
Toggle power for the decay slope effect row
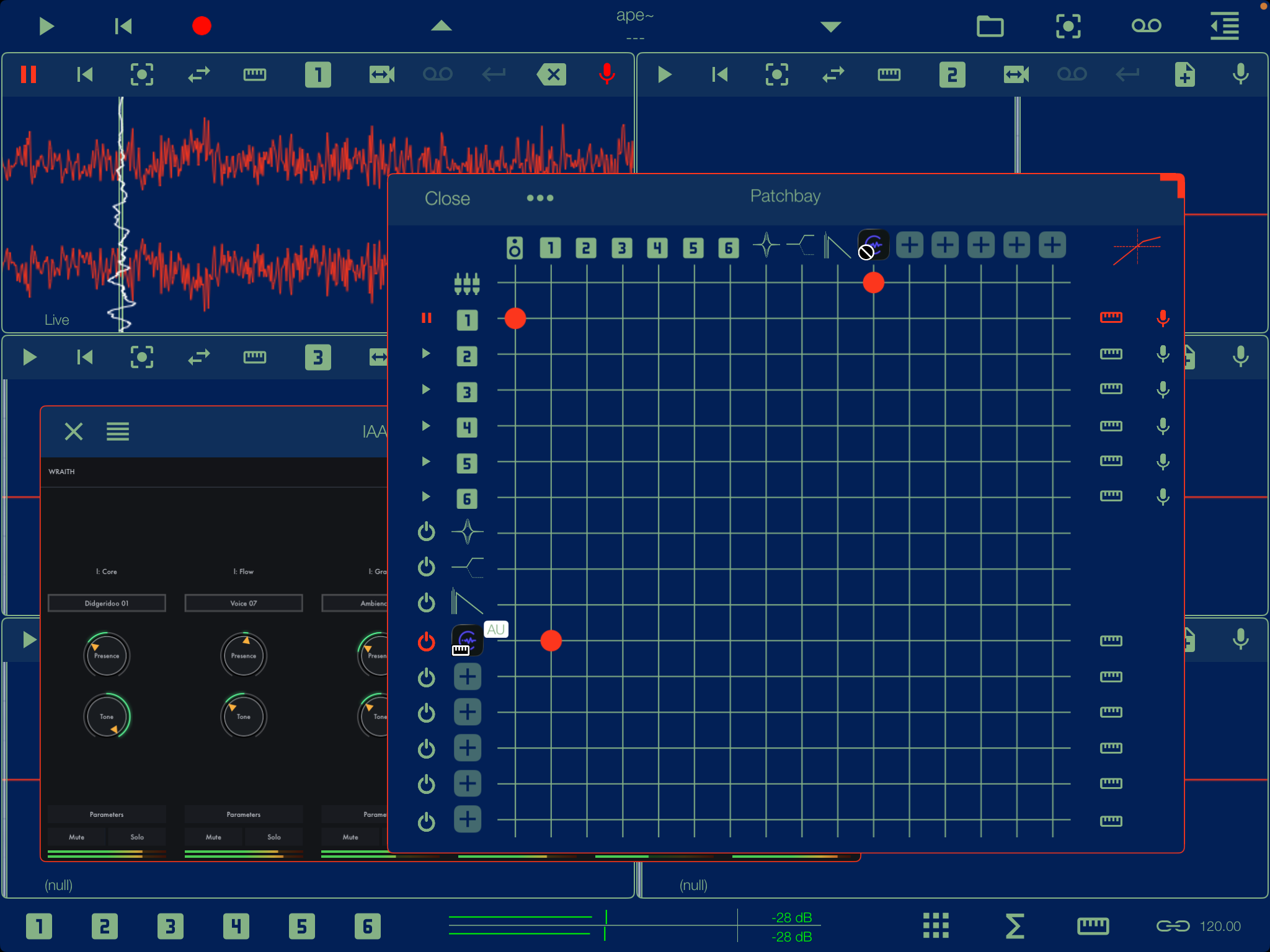(427, 602)
